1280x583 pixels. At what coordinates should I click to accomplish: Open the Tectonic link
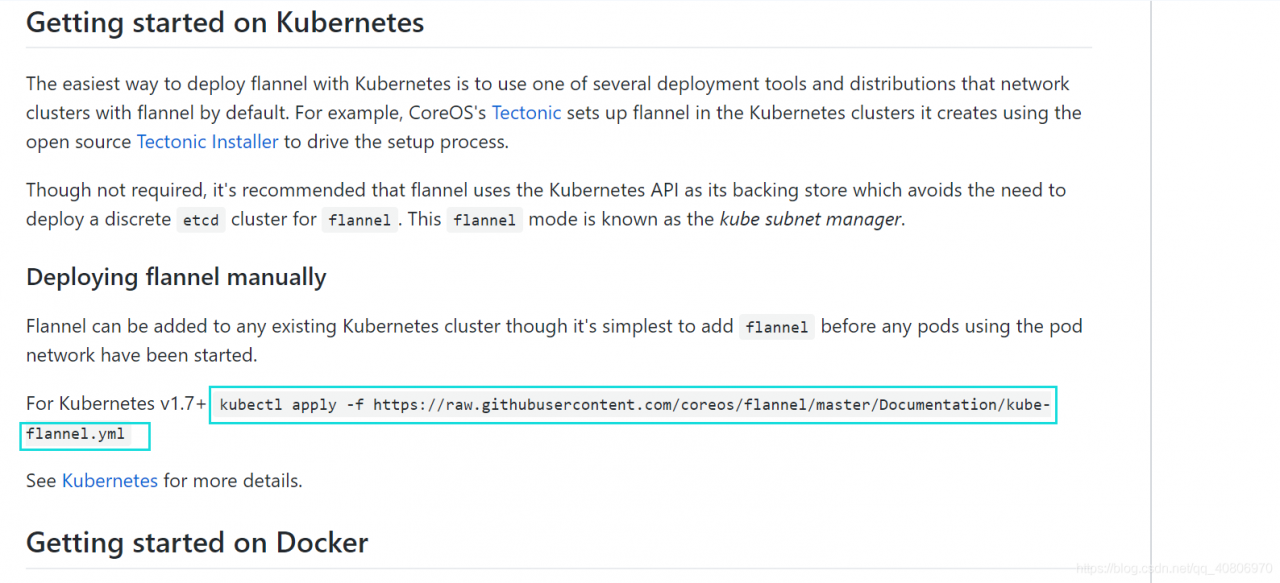point(526,112)
